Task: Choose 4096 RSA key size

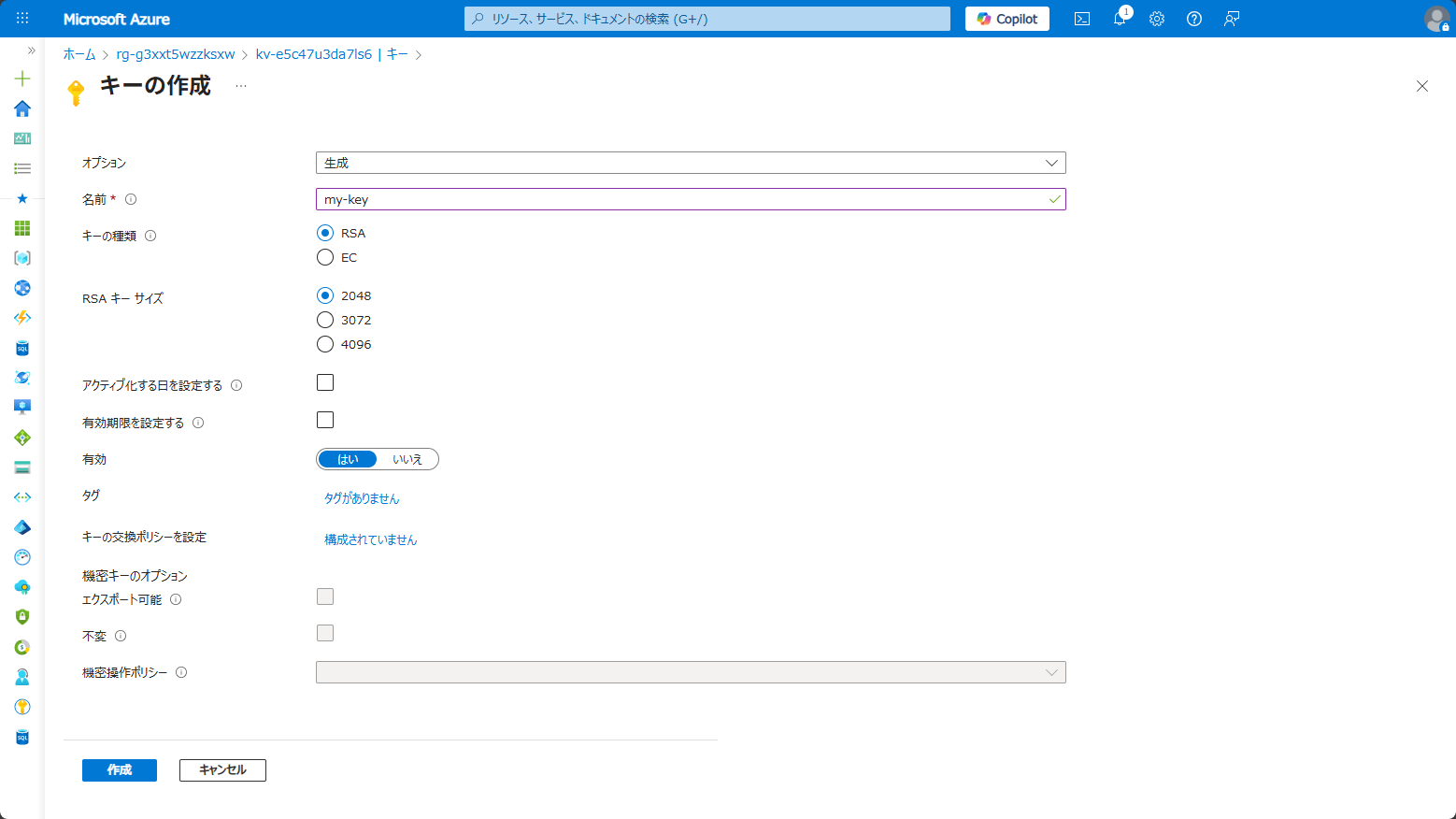Action: (325, 344)
